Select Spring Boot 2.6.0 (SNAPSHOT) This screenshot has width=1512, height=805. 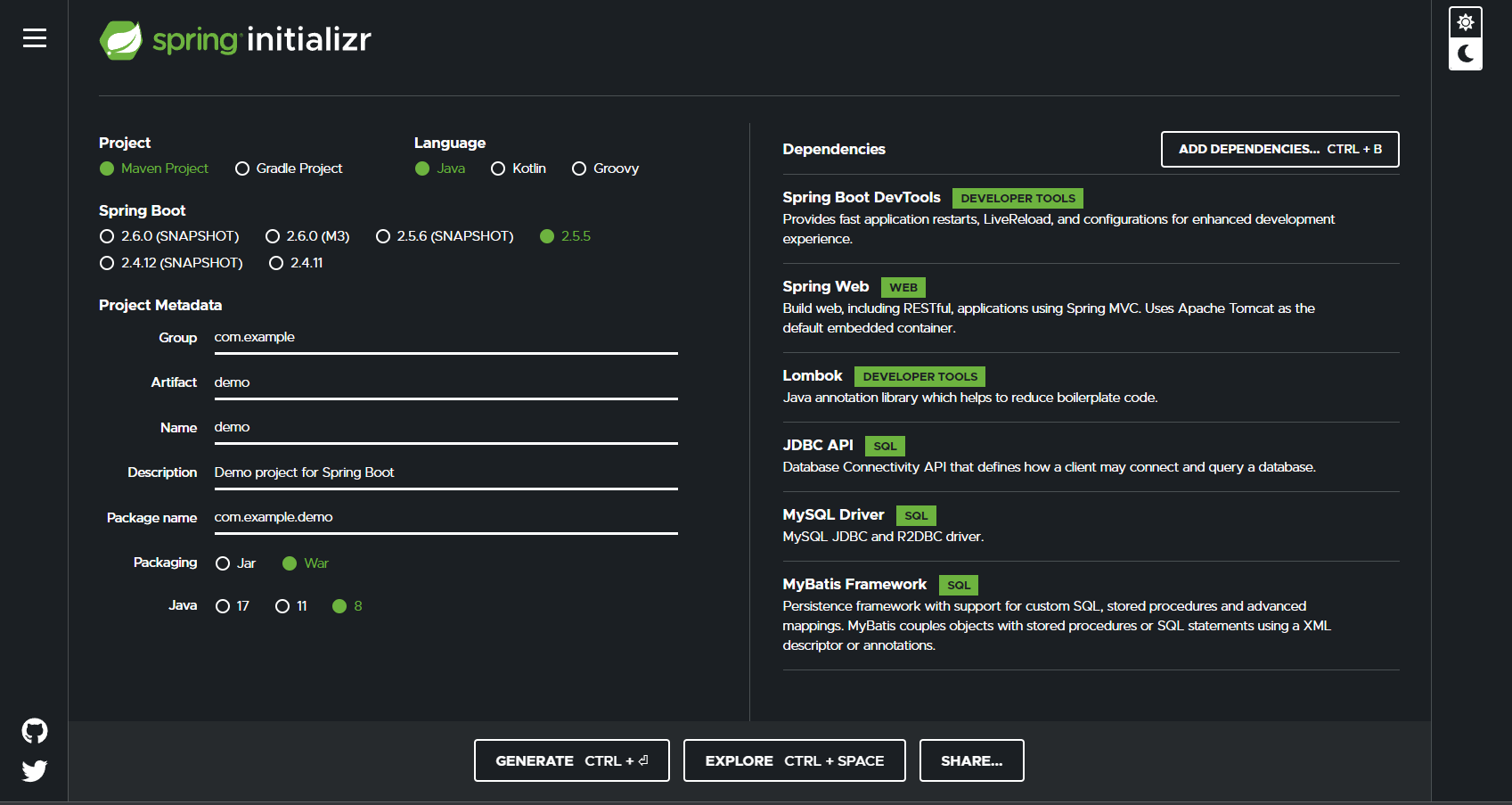click(x=169, y=236)
